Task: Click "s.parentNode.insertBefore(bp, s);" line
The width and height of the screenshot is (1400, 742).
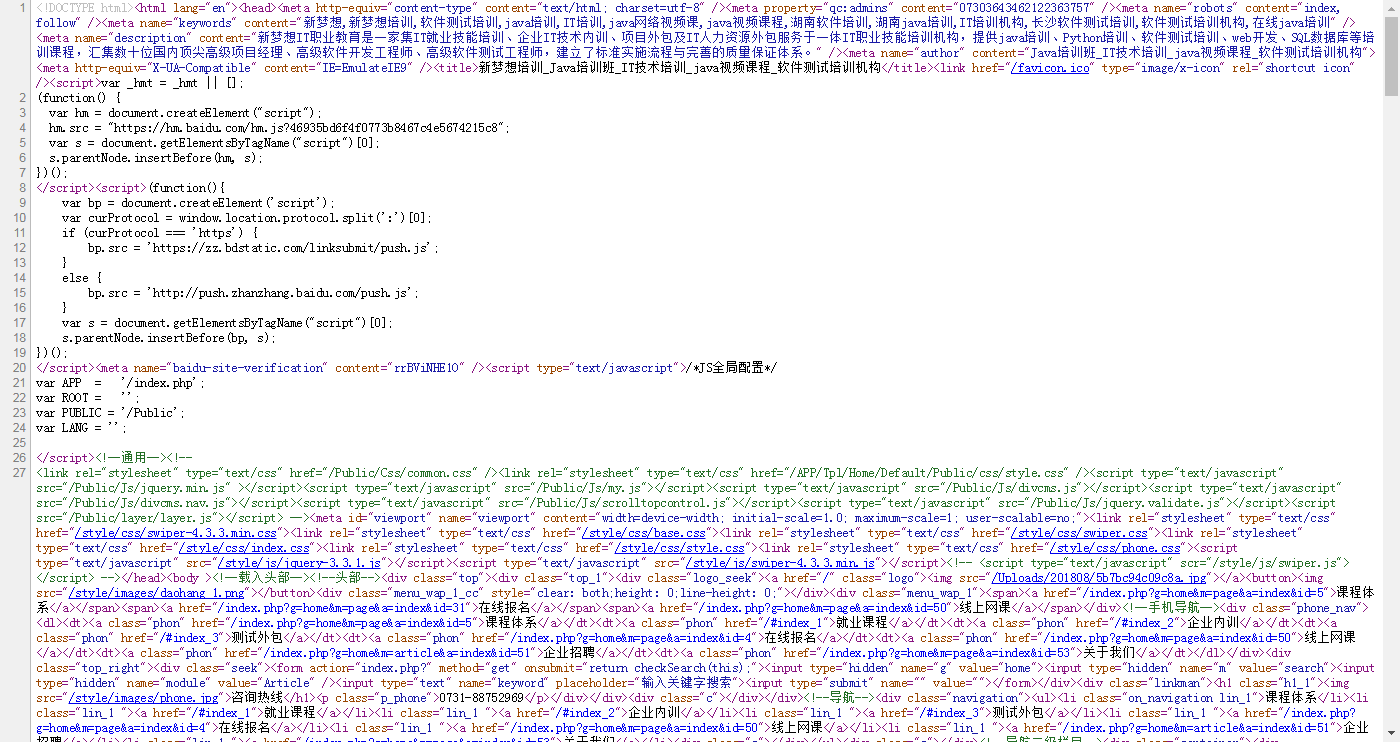Action: coord(168,338)
